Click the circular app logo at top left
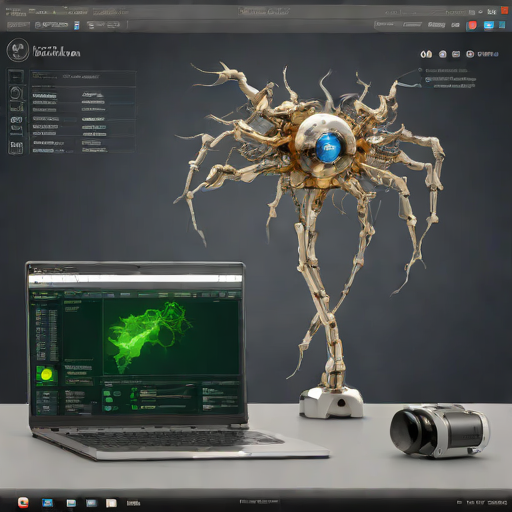 tap(18, 50)
